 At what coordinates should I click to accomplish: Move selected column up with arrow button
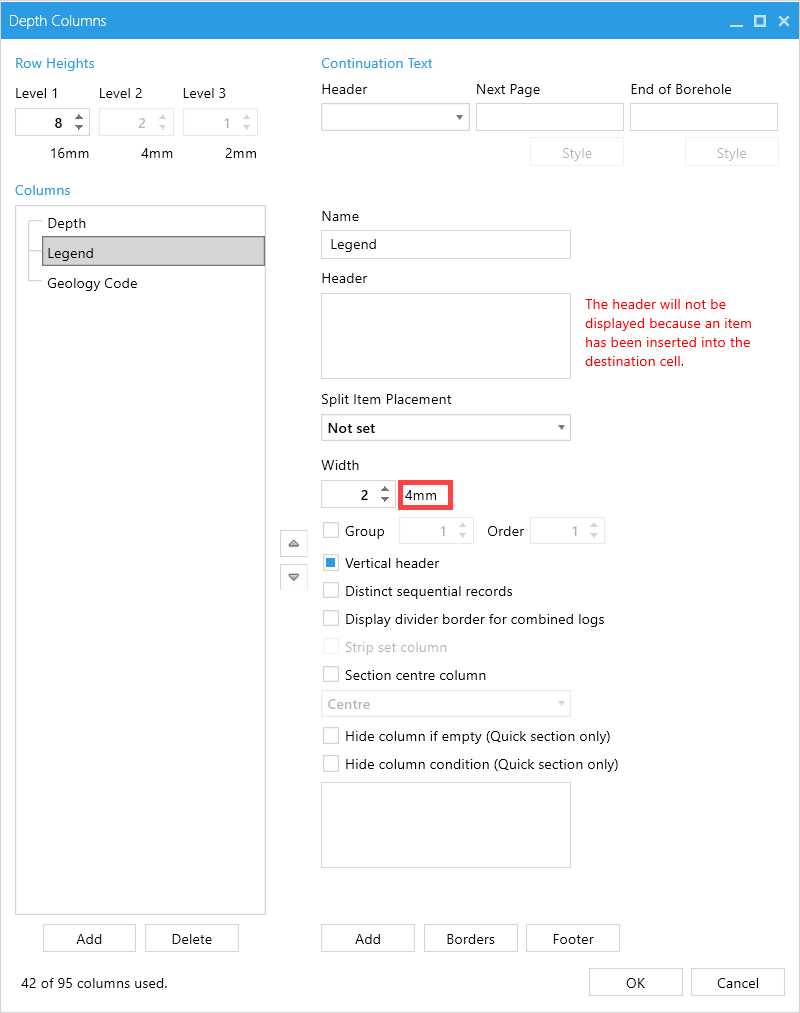coord(293,543)
